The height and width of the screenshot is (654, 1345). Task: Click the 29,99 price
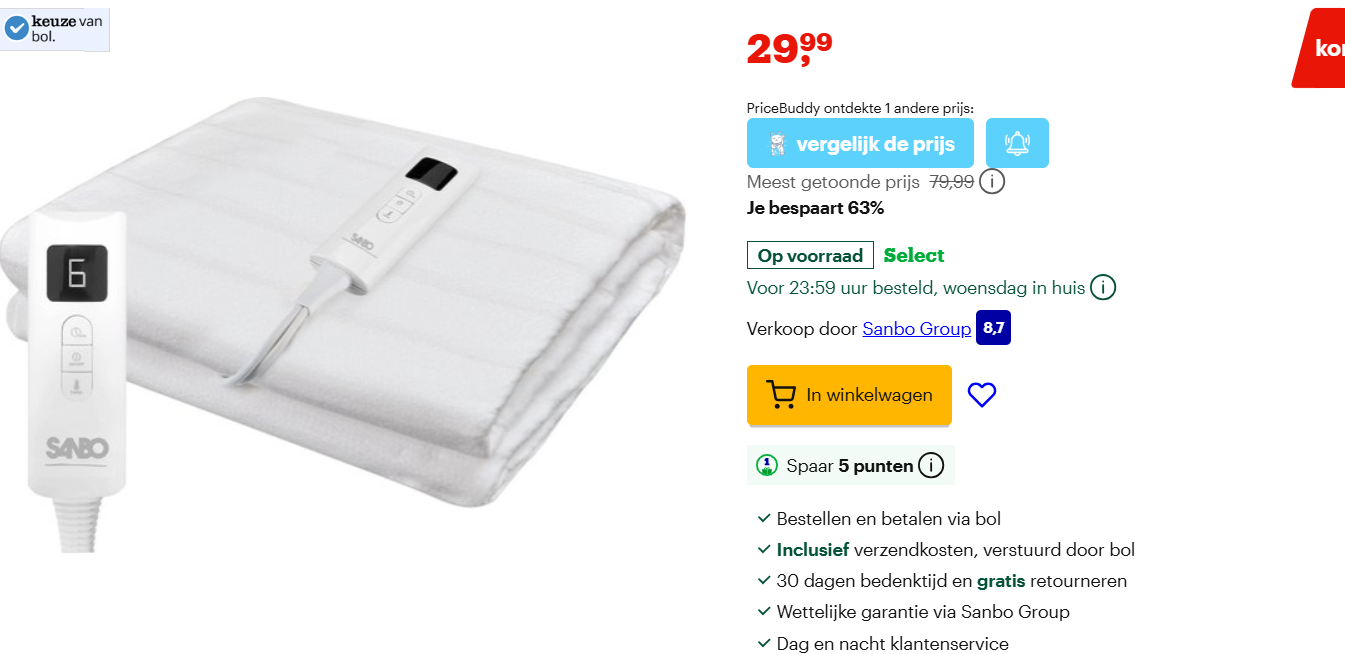(789, 48)
